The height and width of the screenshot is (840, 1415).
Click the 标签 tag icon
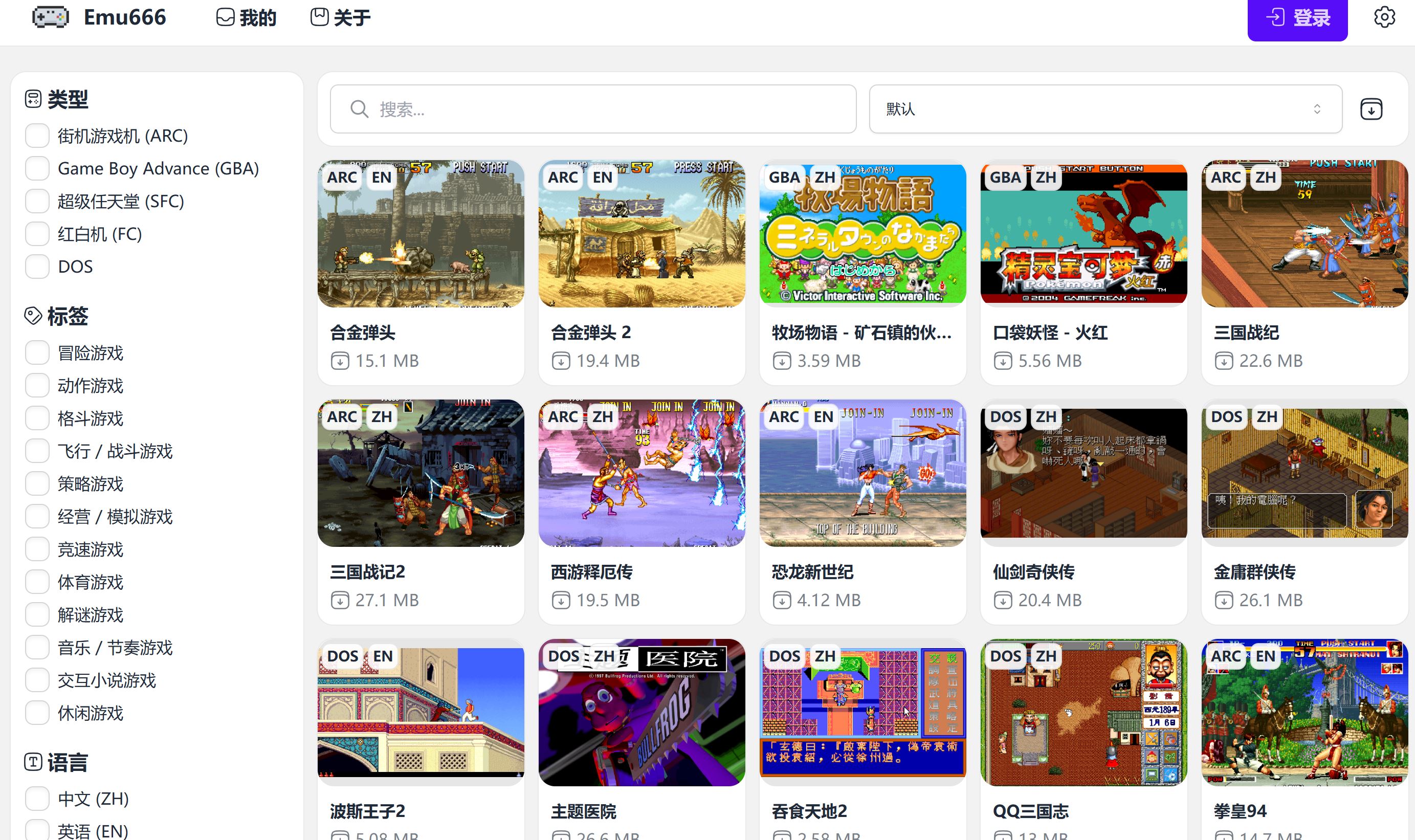(x=33, y=316)
